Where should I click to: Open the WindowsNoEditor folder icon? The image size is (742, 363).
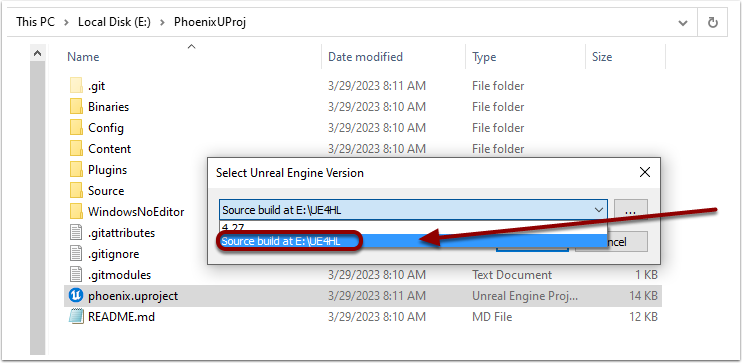(76, 212)
